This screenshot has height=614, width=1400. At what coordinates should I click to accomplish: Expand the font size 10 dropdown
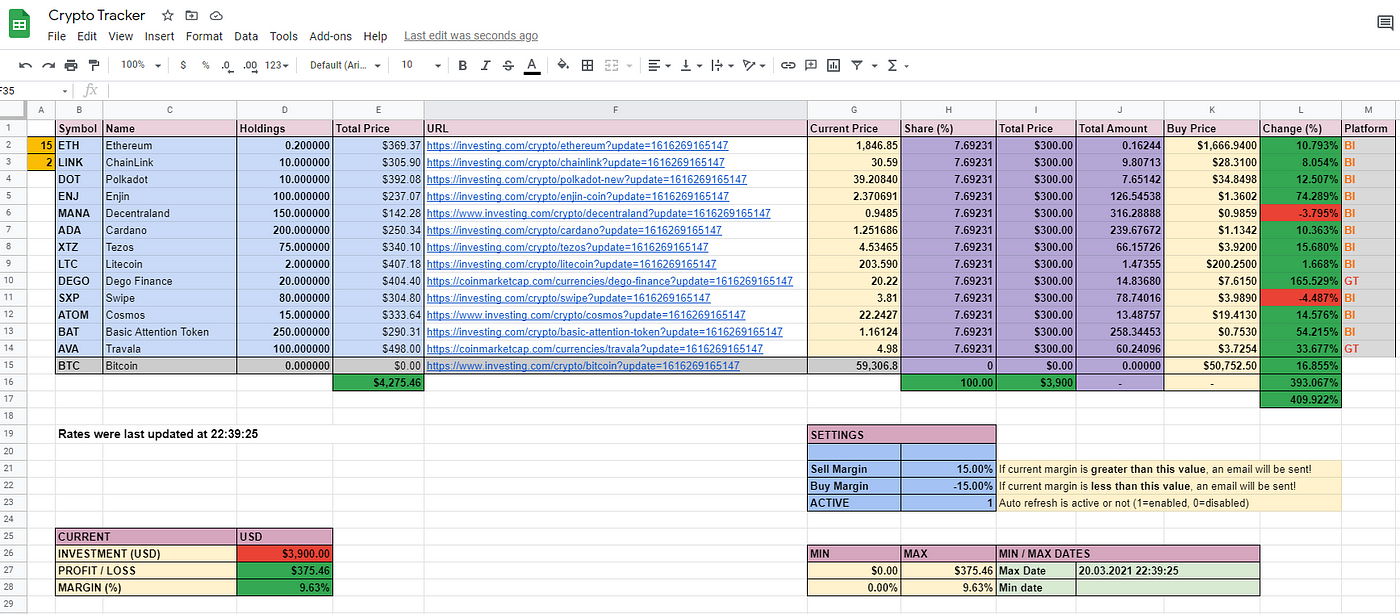[x=421, y=65]
